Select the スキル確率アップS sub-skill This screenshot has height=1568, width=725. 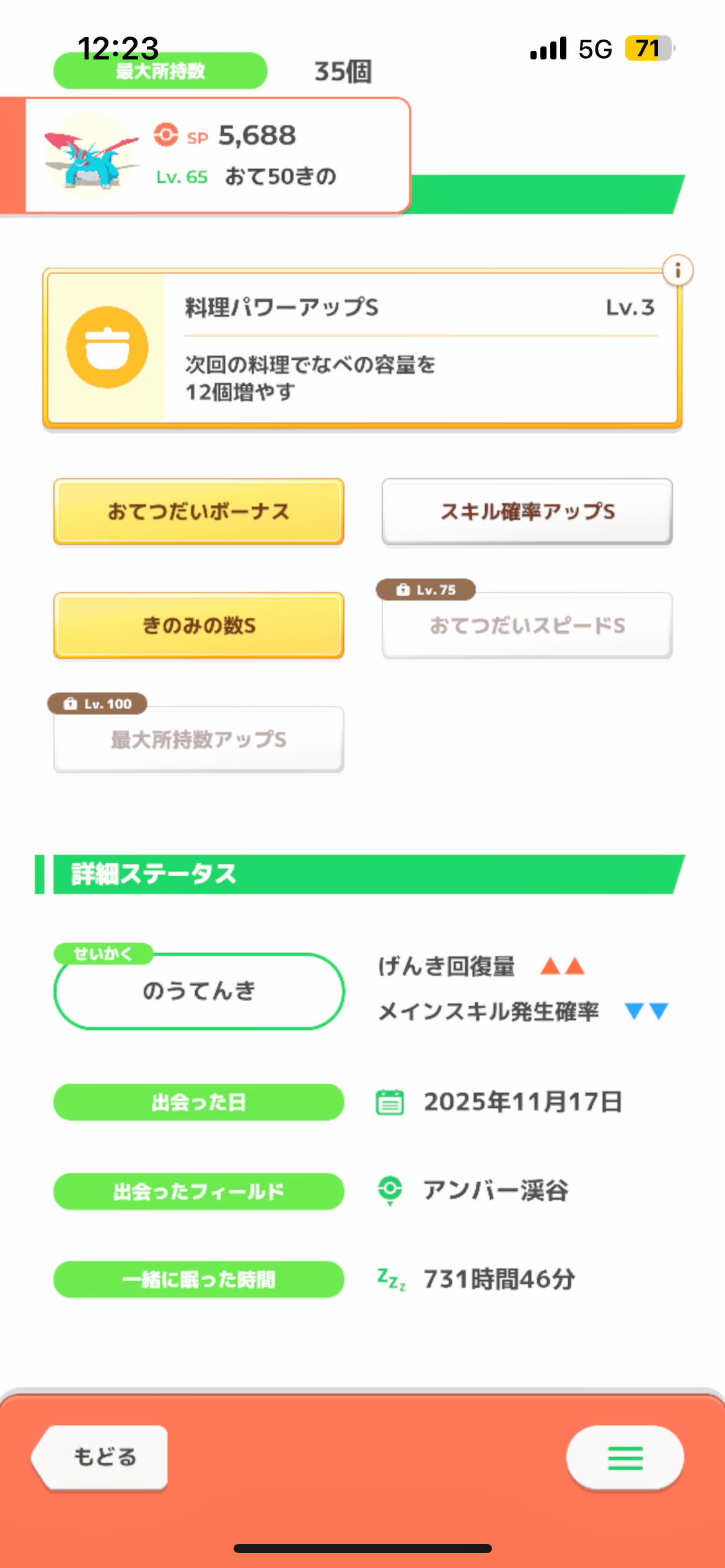pos(527,512)
